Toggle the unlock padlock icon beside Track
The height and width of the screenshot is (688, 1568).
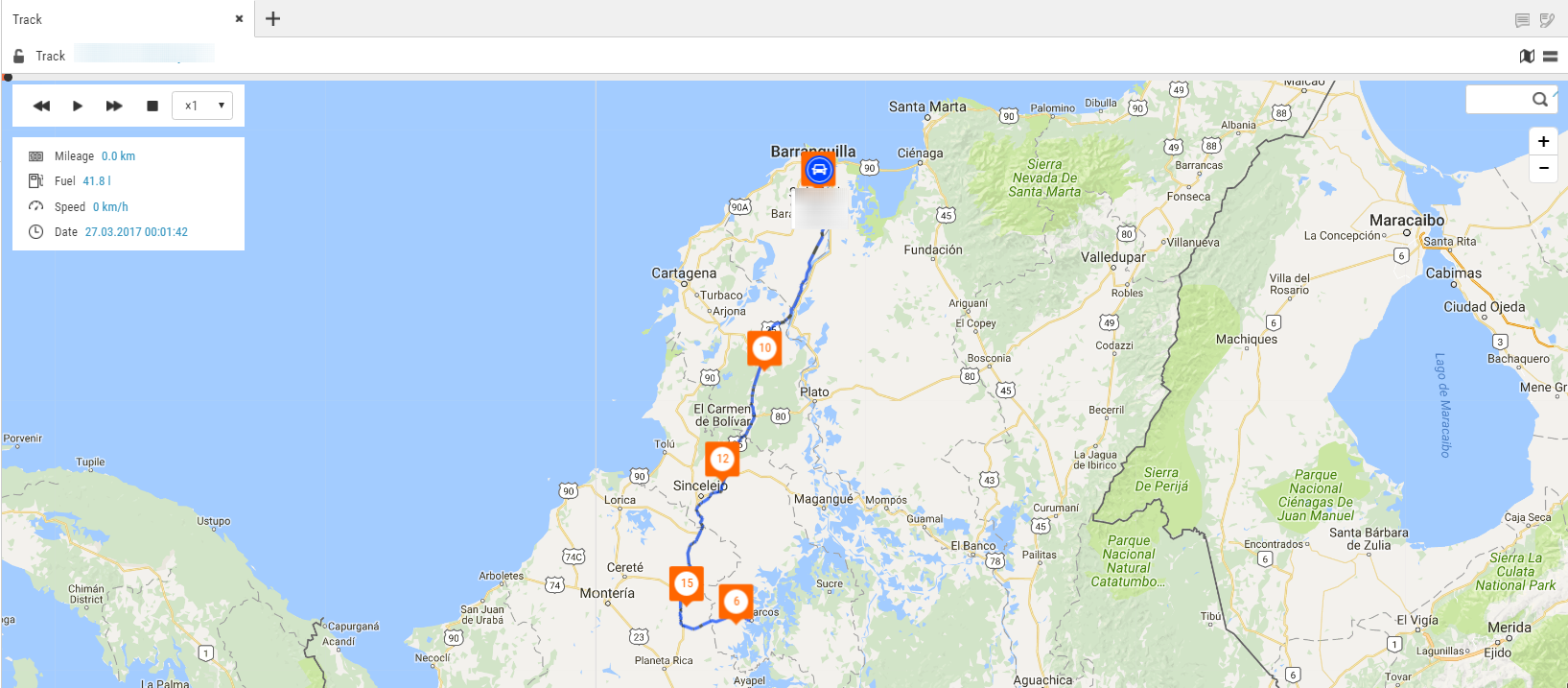18,56
